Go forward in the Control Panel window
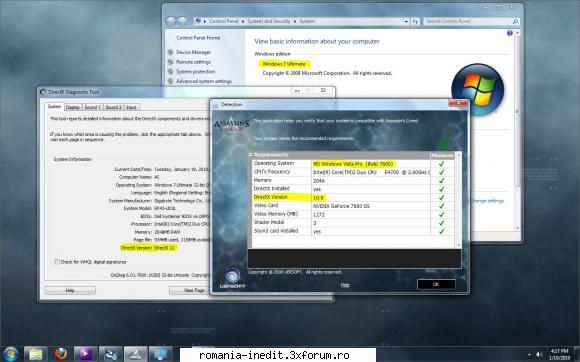Viewport: 580px width, 362px height. click(x=182, y=21)
